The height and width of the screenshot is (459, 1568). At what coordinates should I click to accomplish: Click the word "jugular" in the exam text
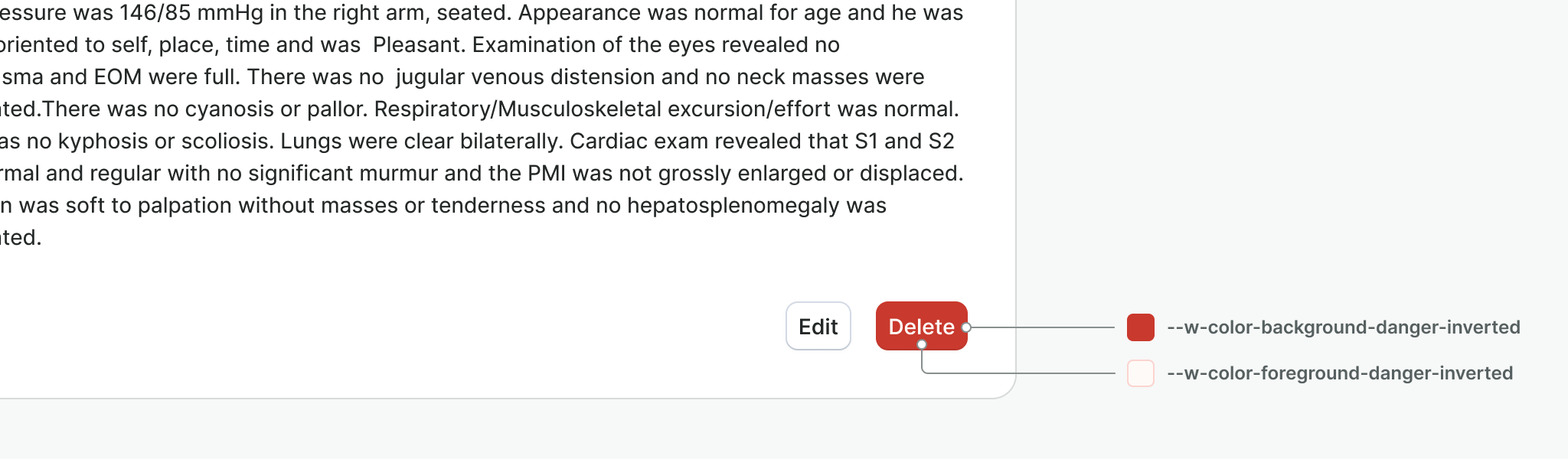click(432, 77)
